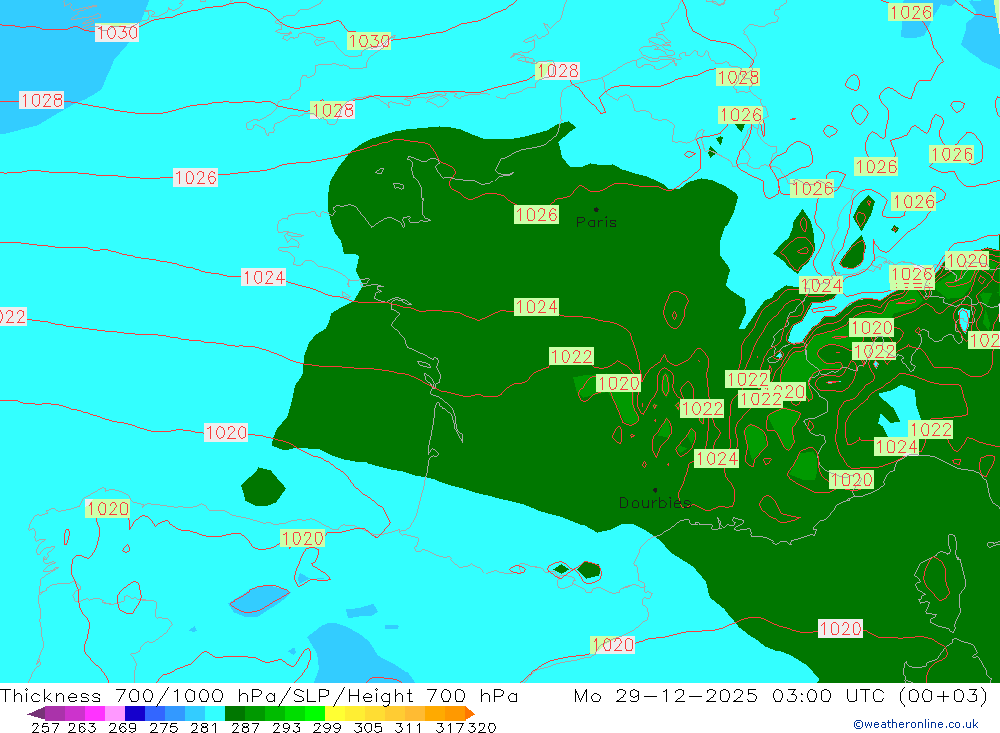Image resolution: width=1000 pixels, height=733 pixels.
Task: Pick the light pink legend swatch
Action: pos(115,713)
